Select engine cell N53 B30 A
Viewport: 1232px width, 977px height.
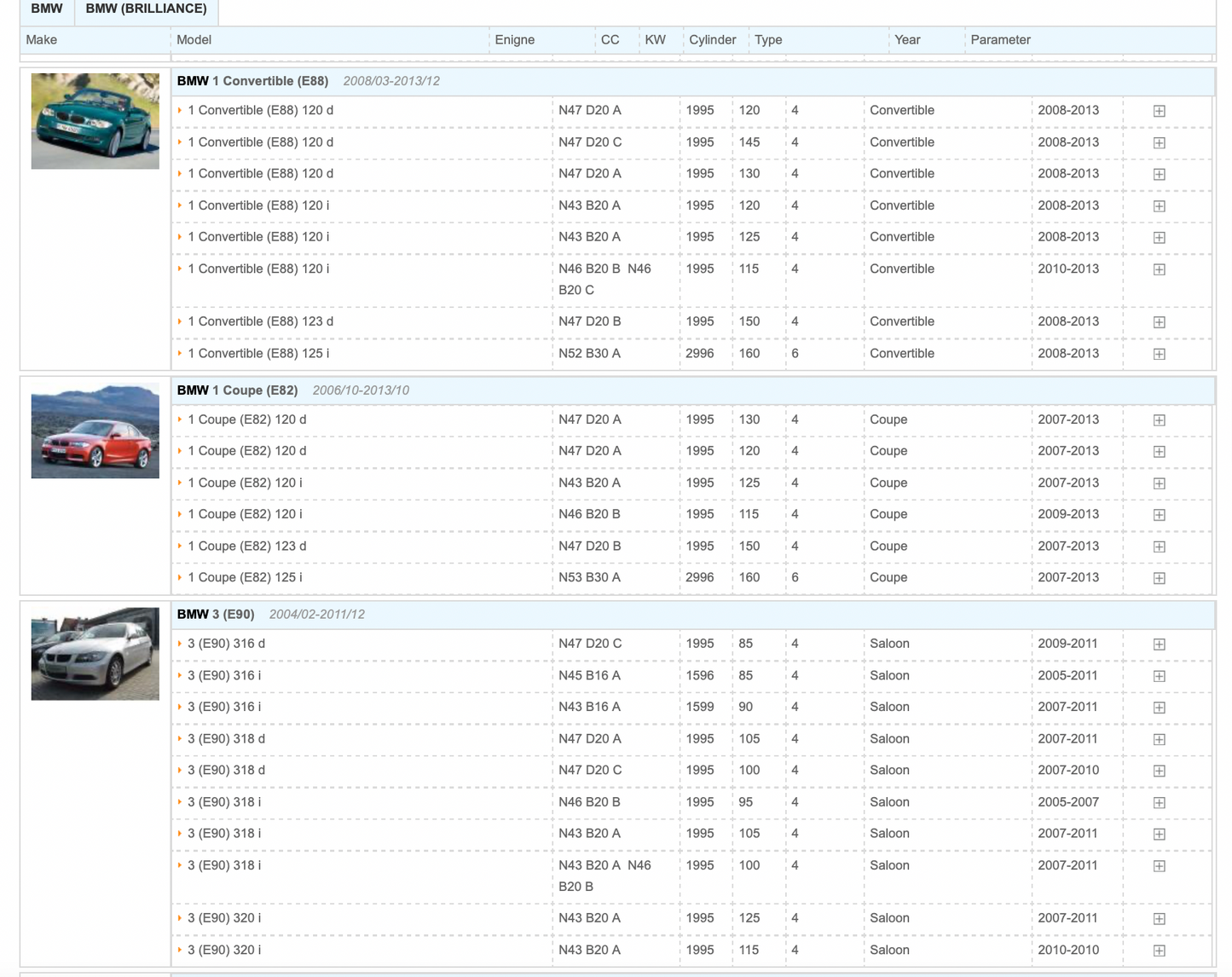pos(590,578)
